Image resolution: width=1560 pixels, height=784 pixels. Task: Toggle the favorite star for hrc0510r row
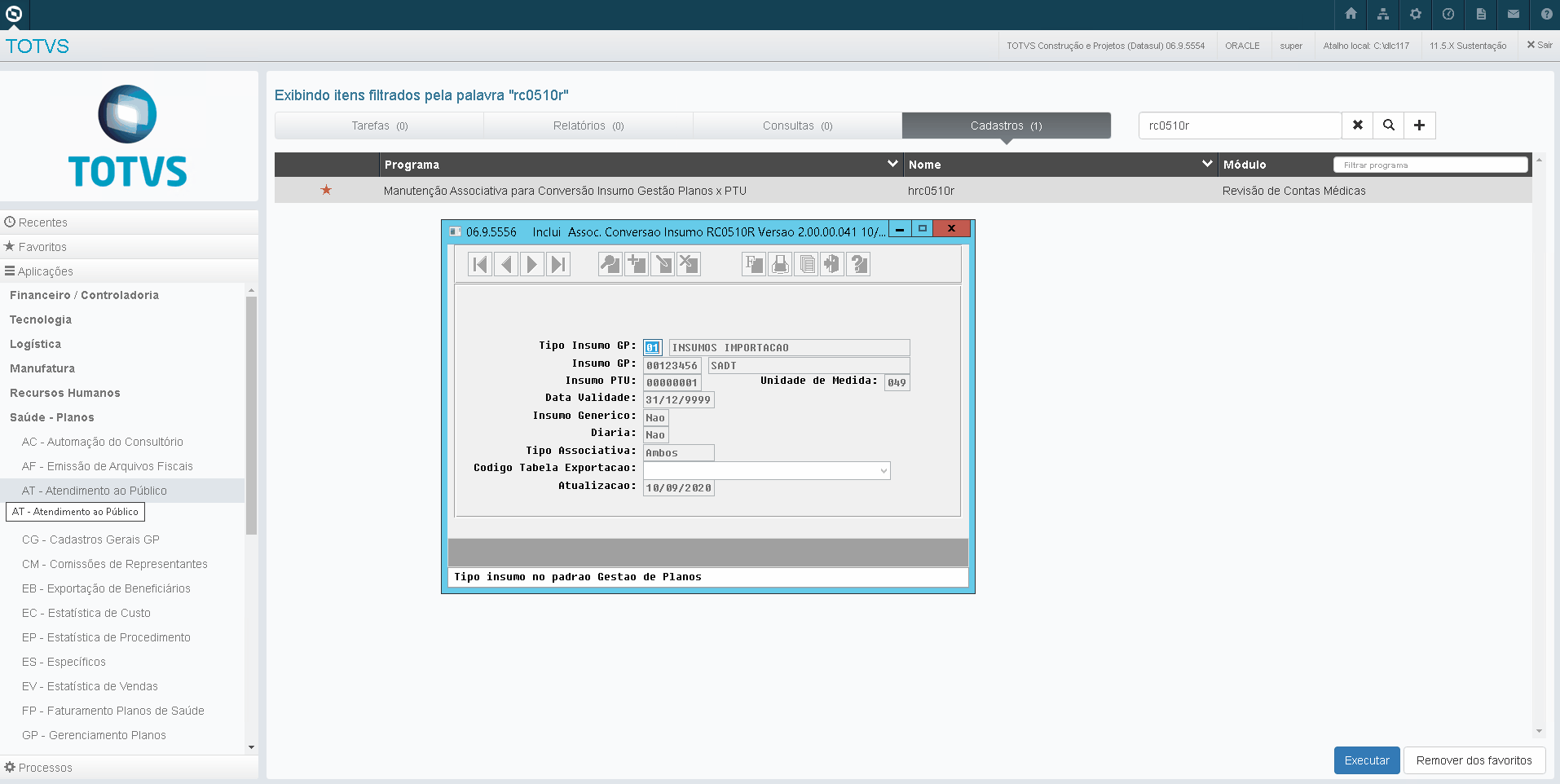(x=326, y=190)
